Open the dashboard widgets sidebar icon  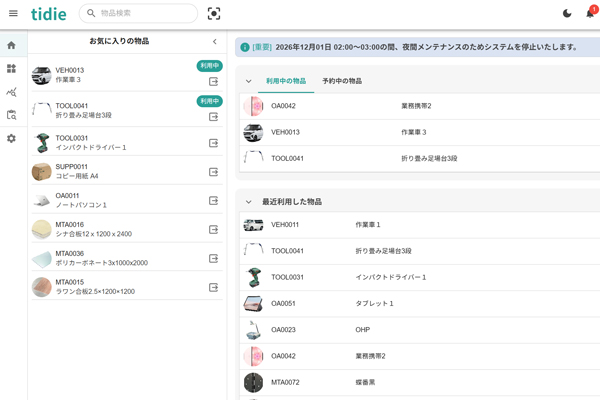point(11,69)
